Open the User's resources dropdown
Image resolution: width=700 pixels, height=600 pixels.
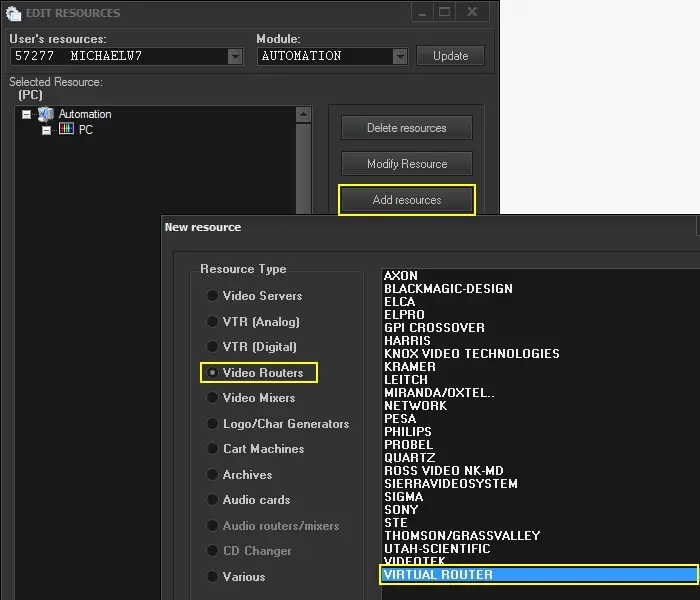pos(235,56)
